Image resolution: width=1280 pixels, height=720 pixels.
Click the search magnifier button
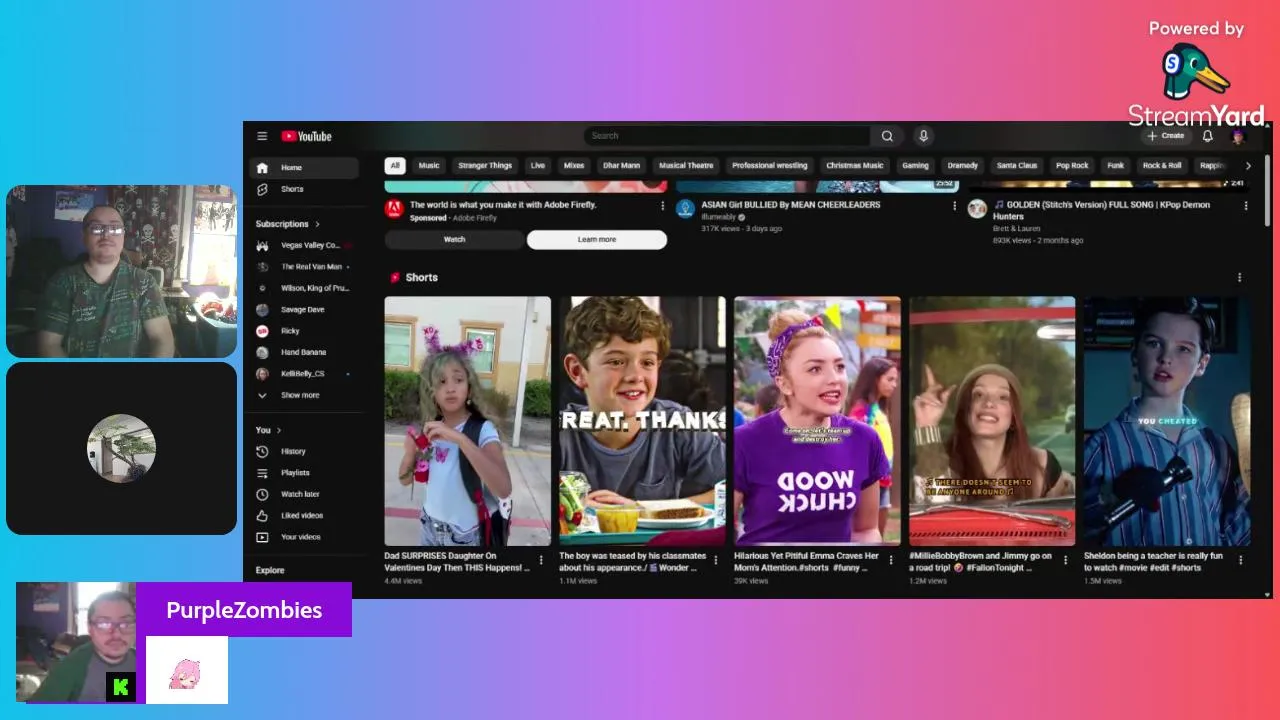coord(887,136)
